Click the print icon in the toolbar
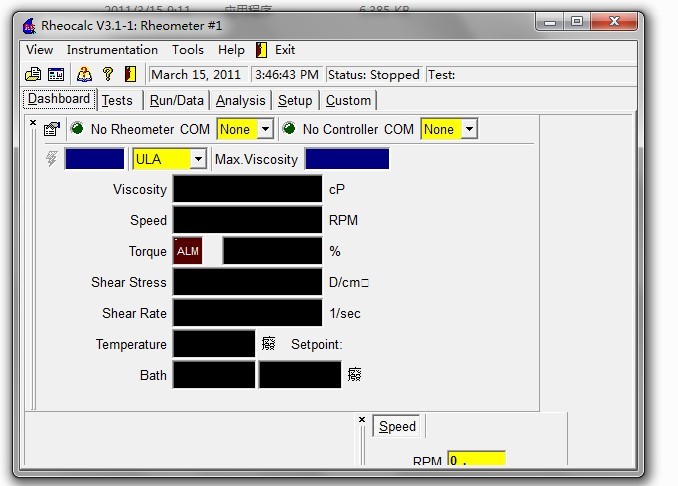Screen dimensions: 678x486 pyautogui.click(x=33, y=74)
